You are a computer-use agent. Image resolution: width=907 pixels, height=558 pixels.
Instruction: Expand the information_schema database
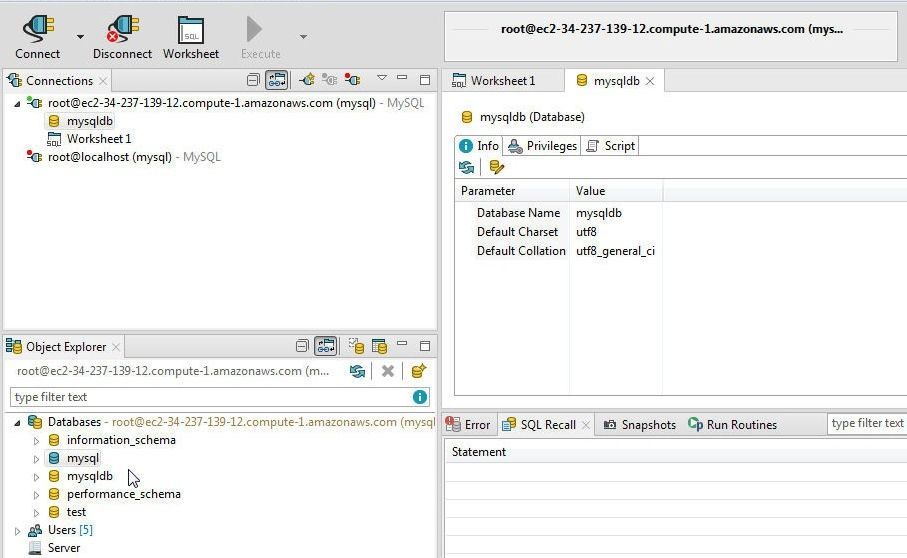pos(36,441)
